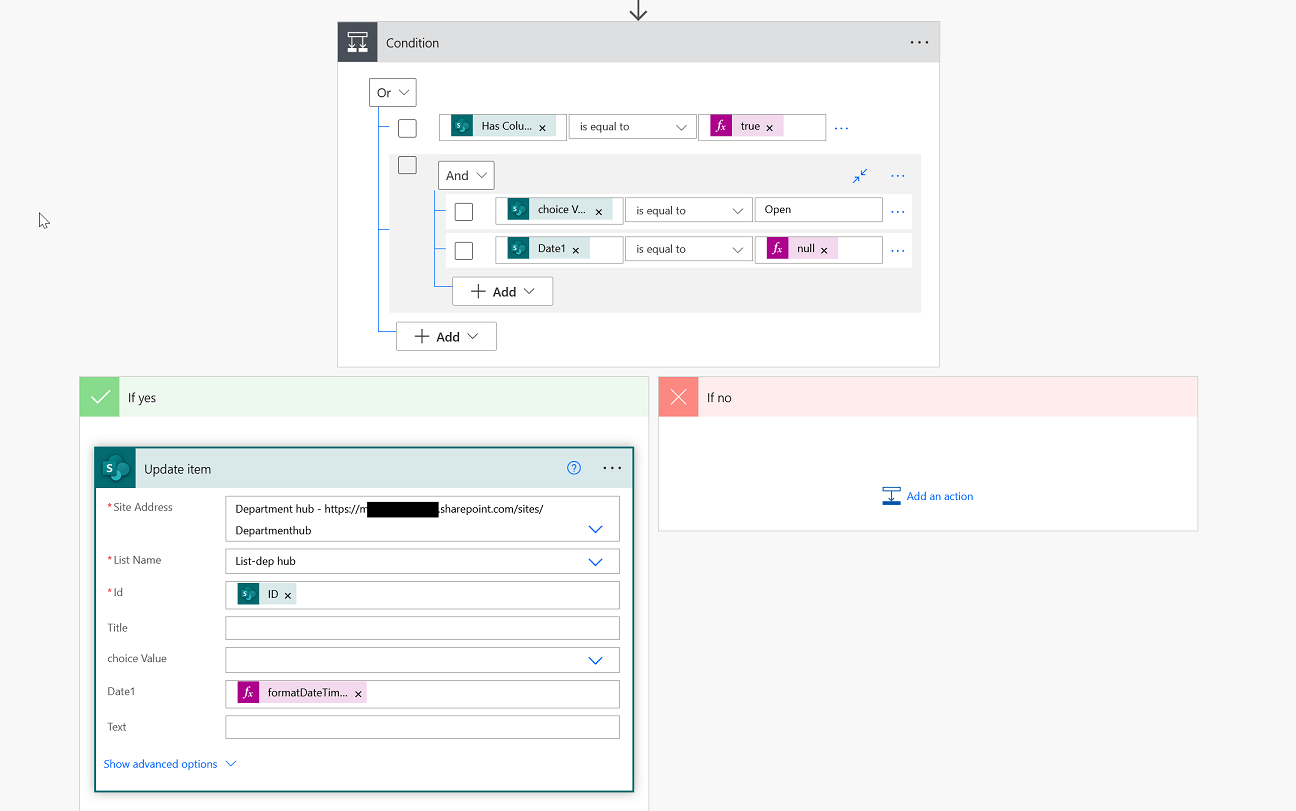1296x811 pixels.
Task: Open ellipsis menu for the And group
Action: coord(897,176)
